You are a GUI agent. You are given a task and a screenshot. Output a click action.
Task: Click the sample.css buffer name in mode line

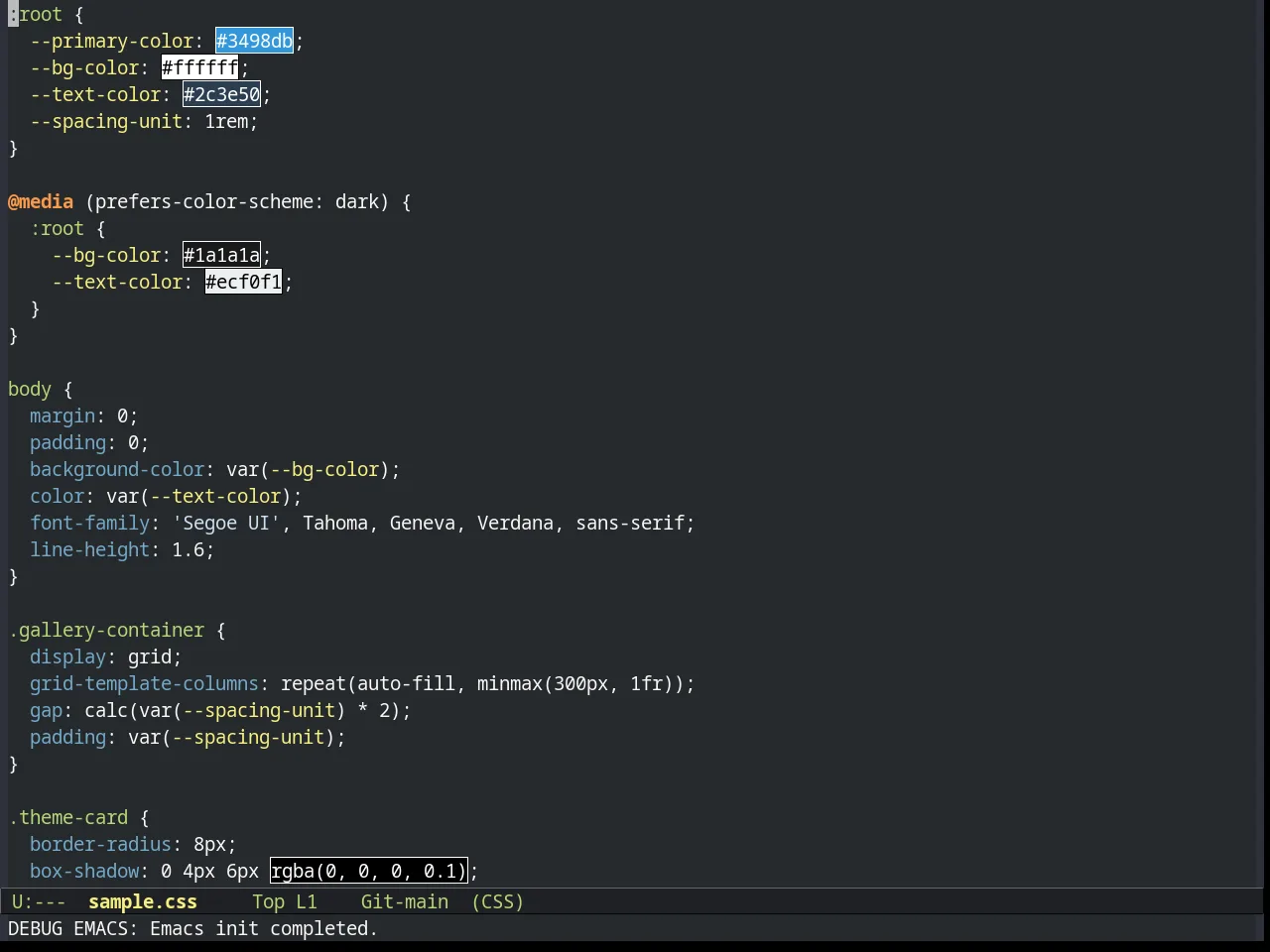[143, 901]
